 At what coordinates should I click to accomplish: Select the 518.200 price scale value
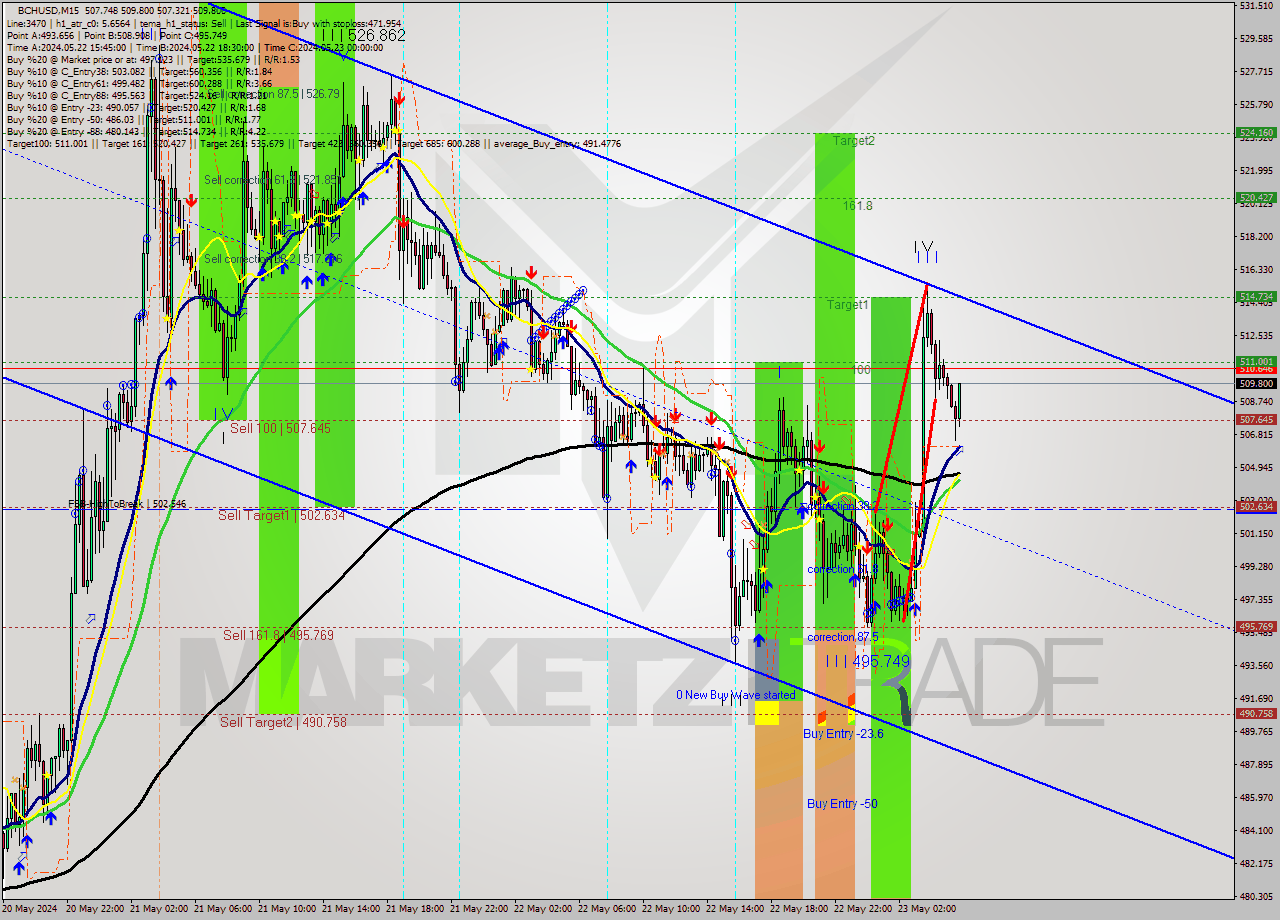pos(1256,237)
